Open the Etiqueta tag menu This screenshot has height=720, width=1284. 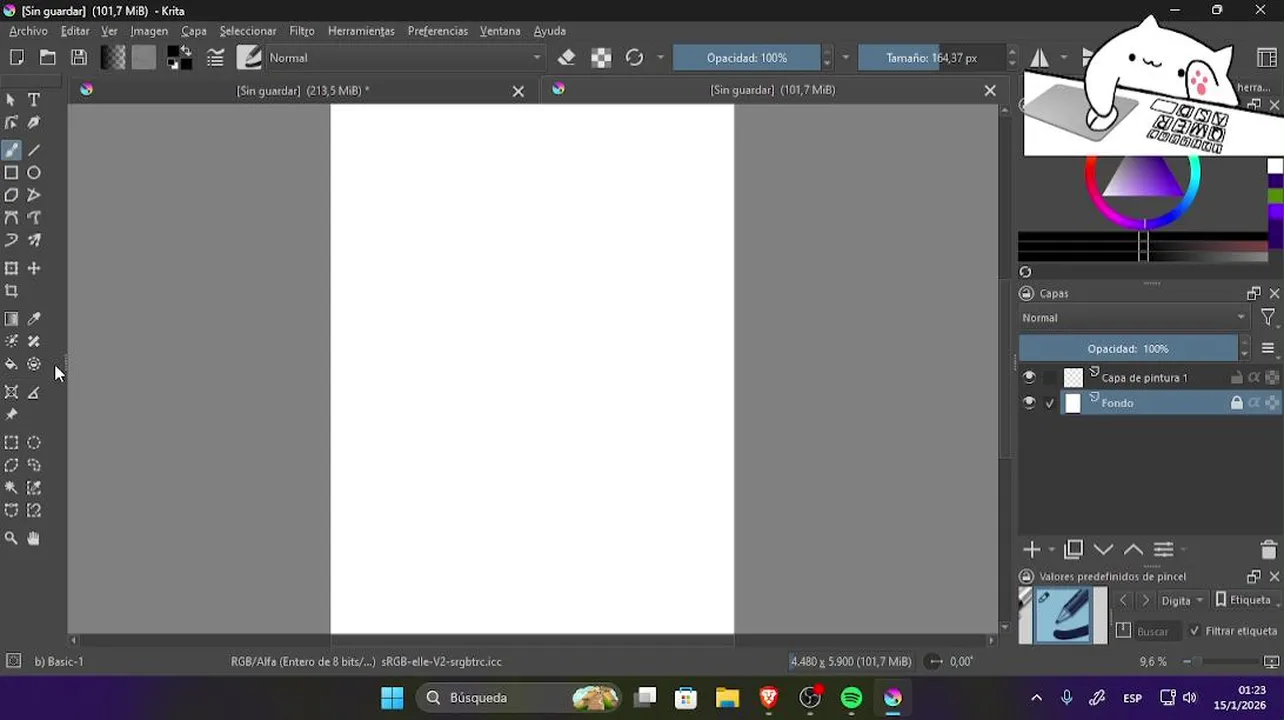pyautogui.click(x=1244, y=600)
